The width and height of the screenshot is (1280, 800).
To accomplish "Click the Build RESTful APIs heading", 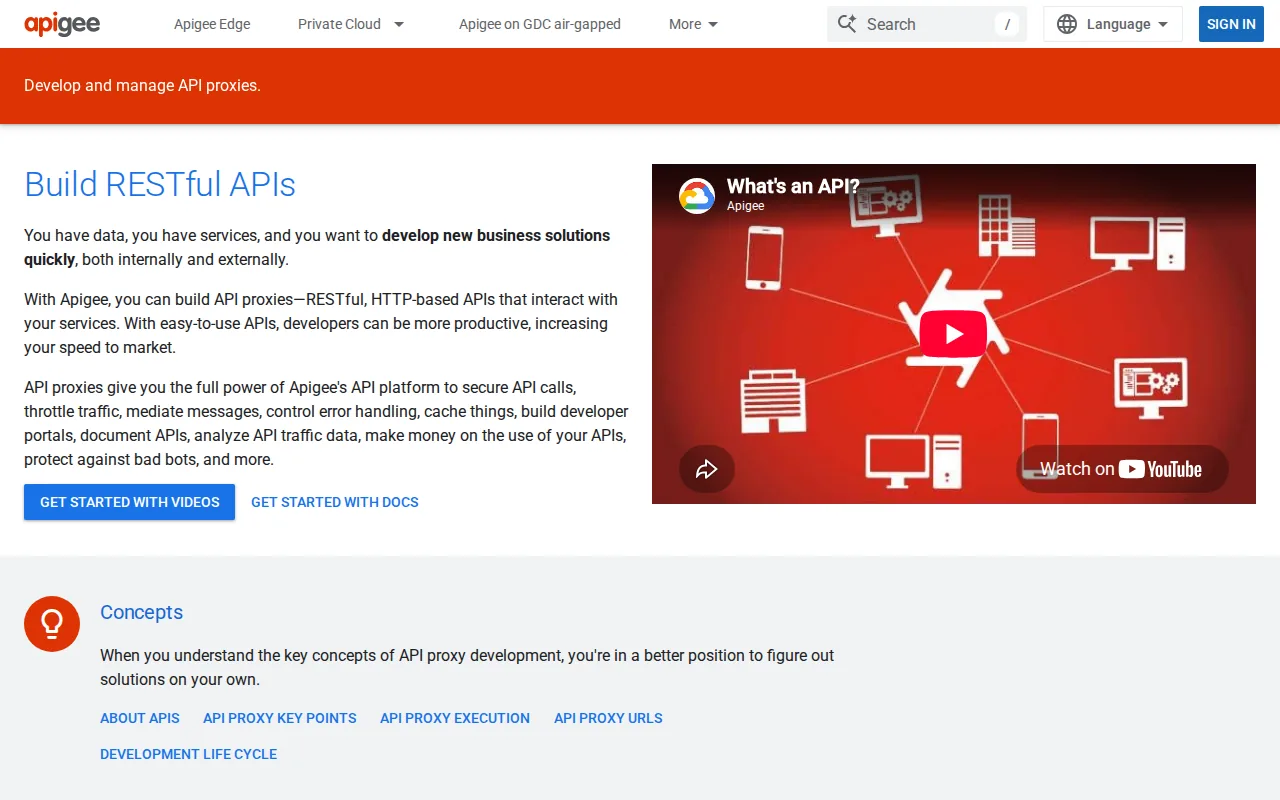I will (160, 184).
